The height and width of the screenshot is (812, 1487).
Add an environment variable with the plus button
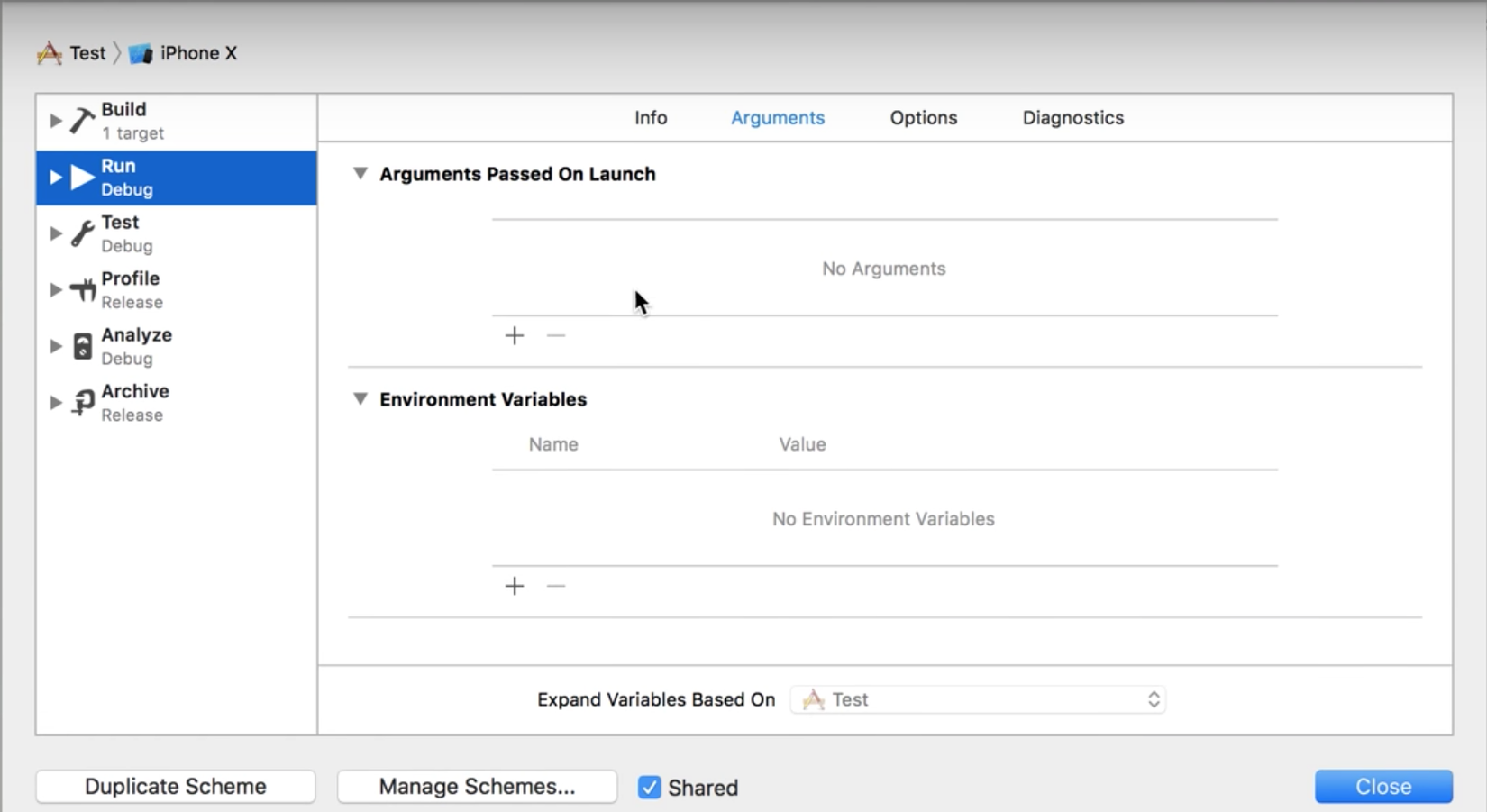[x=515, y=587]
